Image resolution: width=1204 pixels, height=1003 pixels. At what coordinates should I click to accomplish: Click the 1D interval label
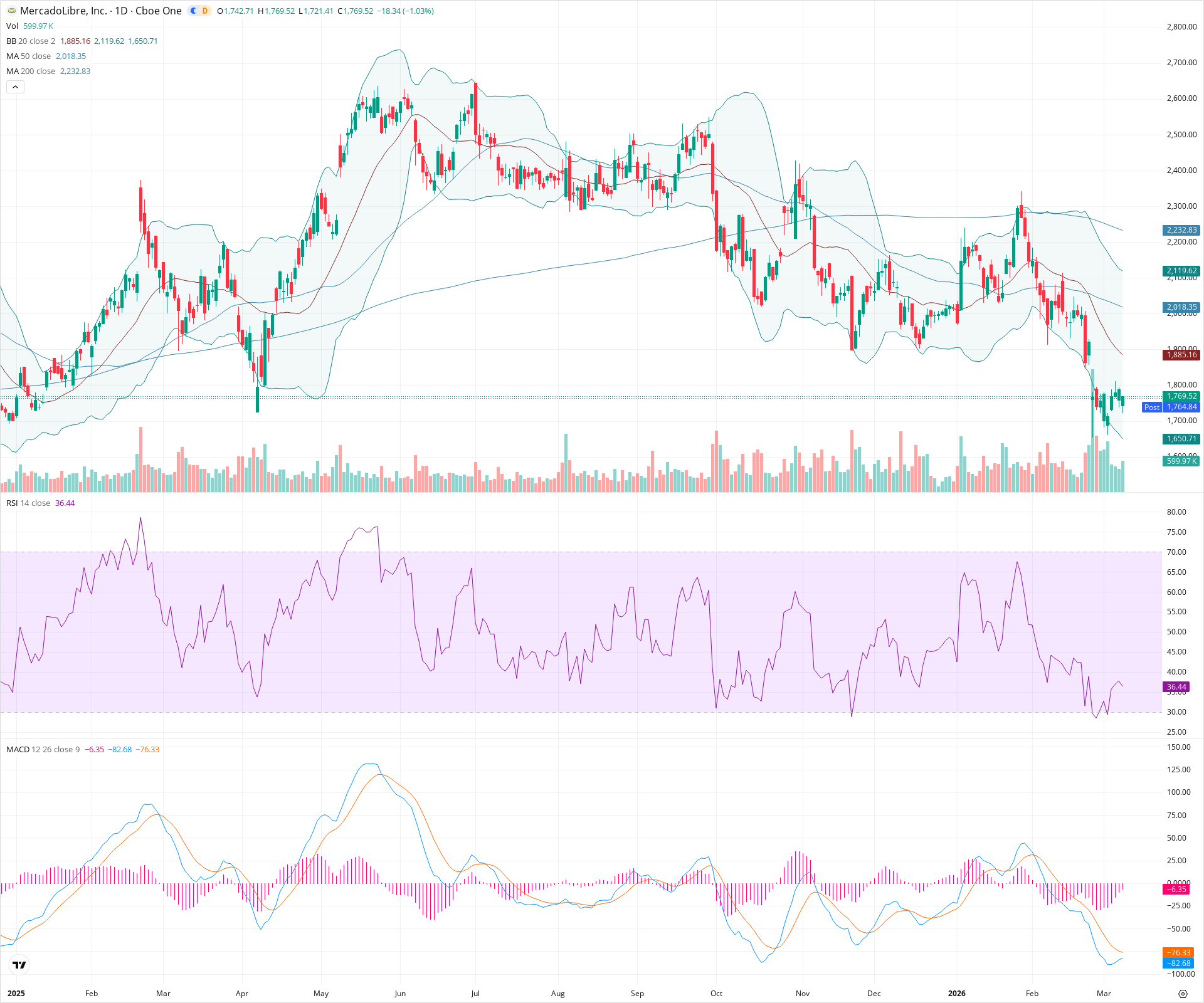pyautogui.click(x=121, y=11)
